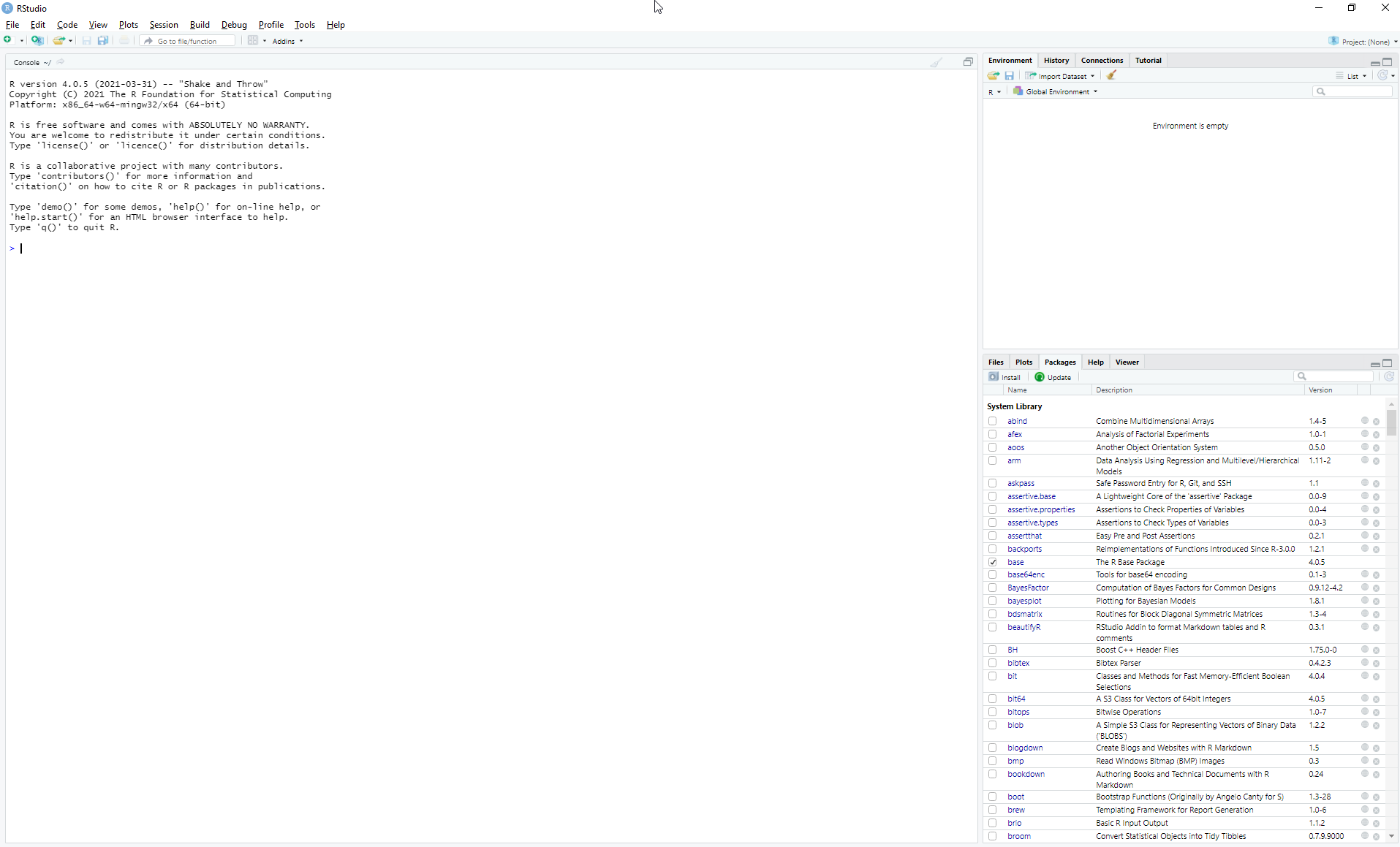This screenshot has width=1400, height=847.
Task: Open the bayesplot package link
Action: click(1024, 601)
